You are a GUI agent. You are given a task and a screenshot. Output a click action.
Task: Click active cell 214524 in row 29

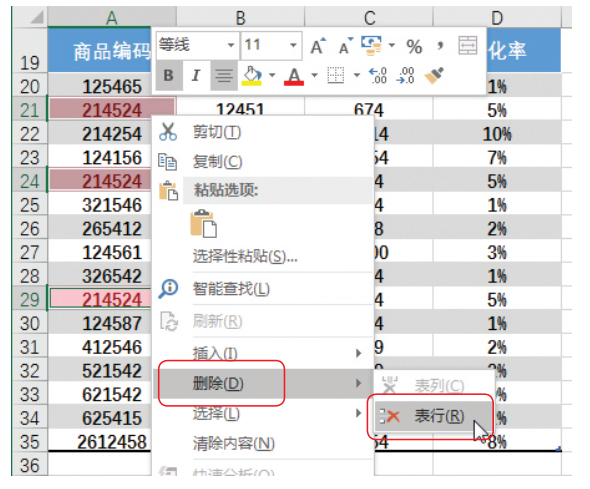[x=100, y=299]
